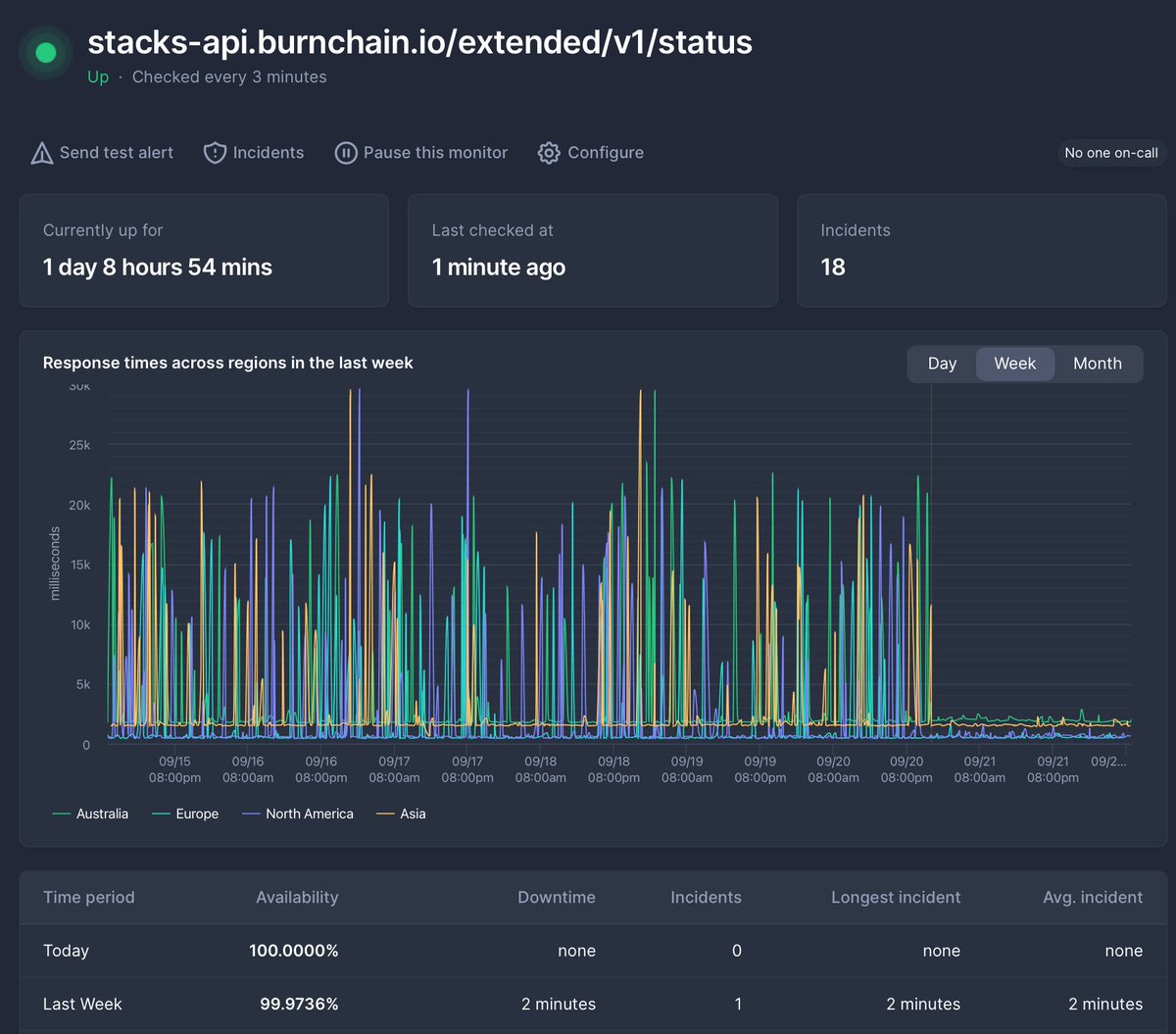Click the 09/21 08:00pm axis label
Image resolution: width=1176 pixels, height=1034 pixels.
click(x=1053, y=769)
